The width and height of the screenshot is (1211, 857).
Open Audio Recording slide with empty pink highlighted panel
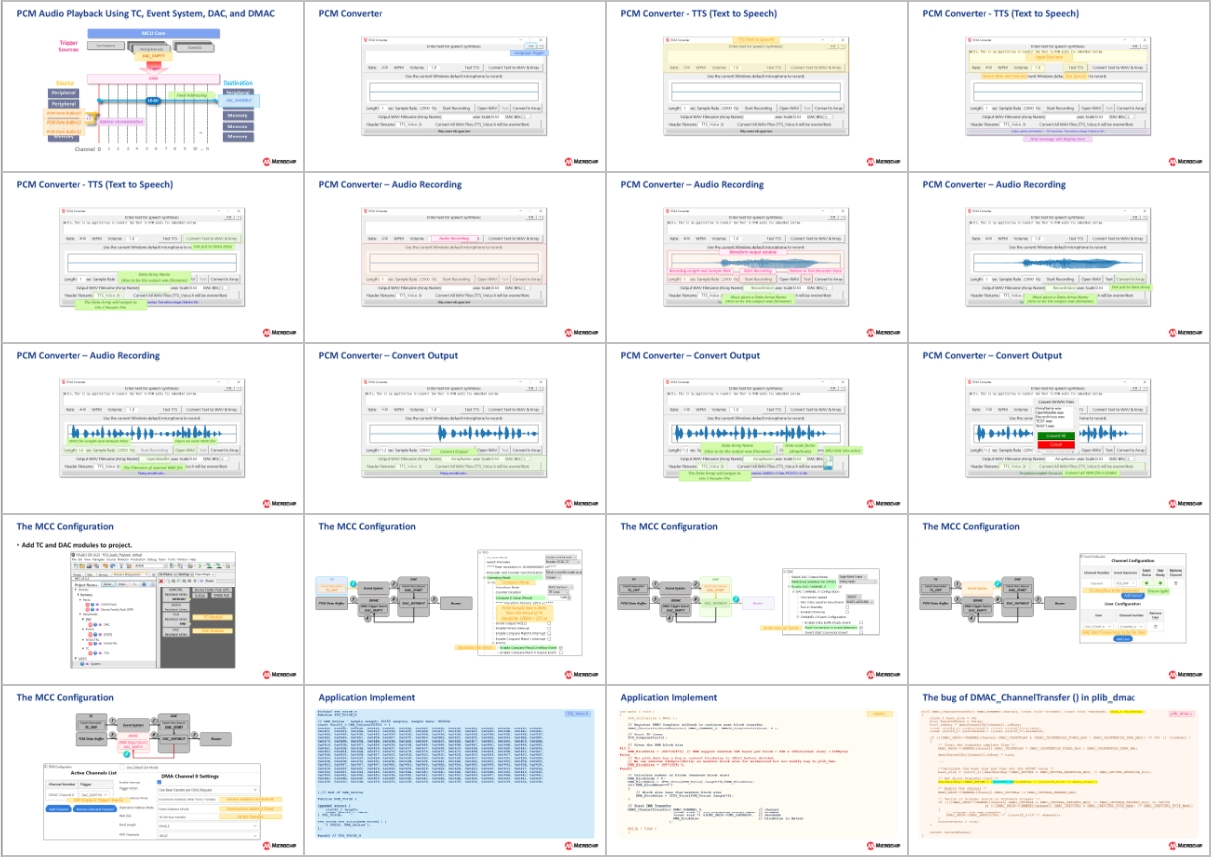point(454,258)
